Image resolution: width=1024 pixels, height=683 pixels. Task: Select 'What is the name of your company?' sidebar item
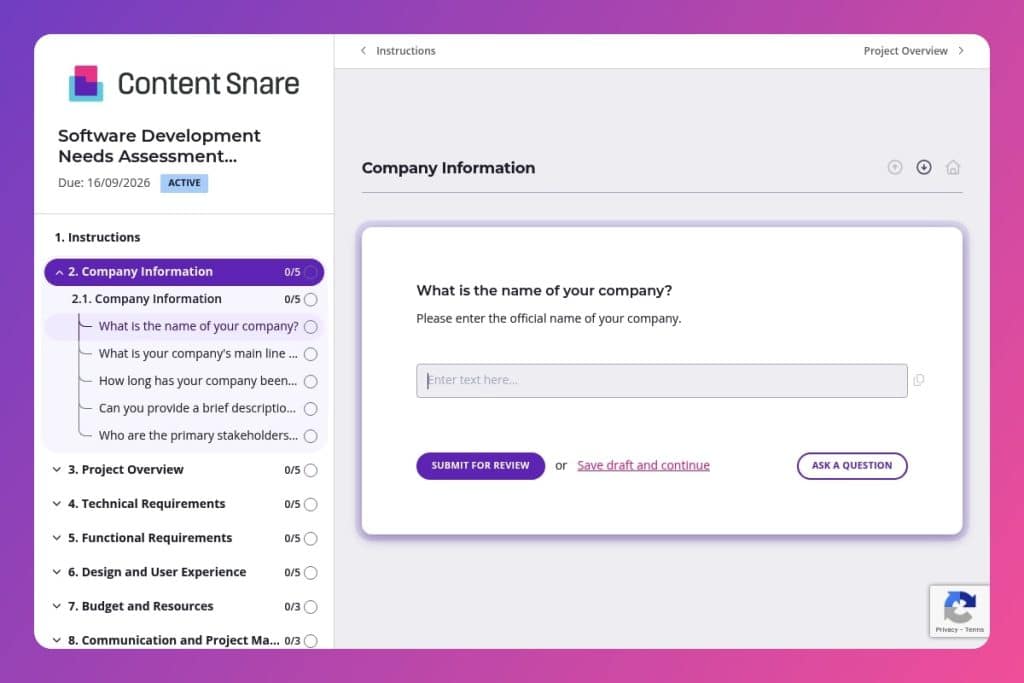(199, 326)
